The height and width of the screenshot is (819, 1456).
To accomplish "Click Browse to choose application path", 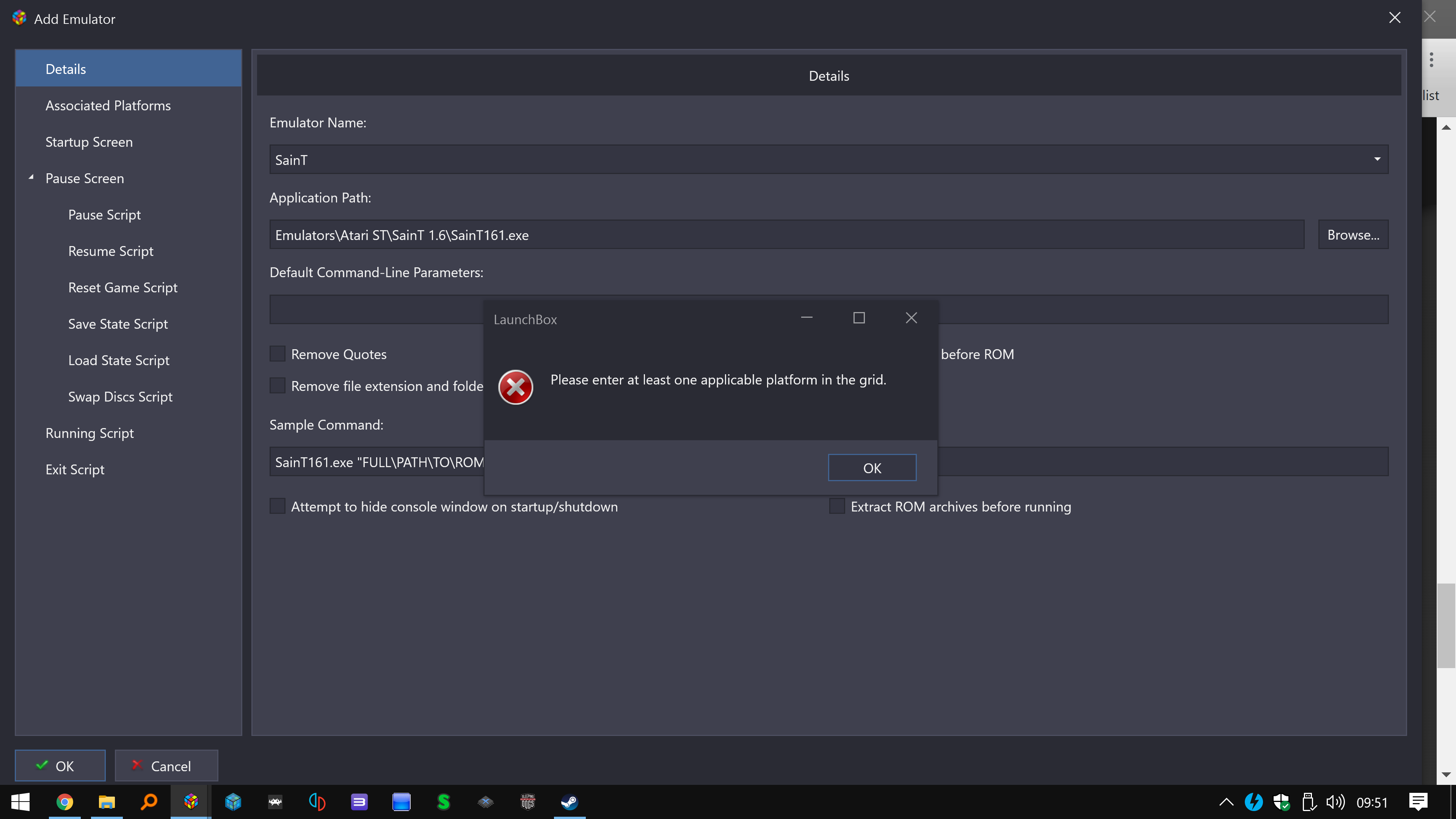I will 1353,235.
